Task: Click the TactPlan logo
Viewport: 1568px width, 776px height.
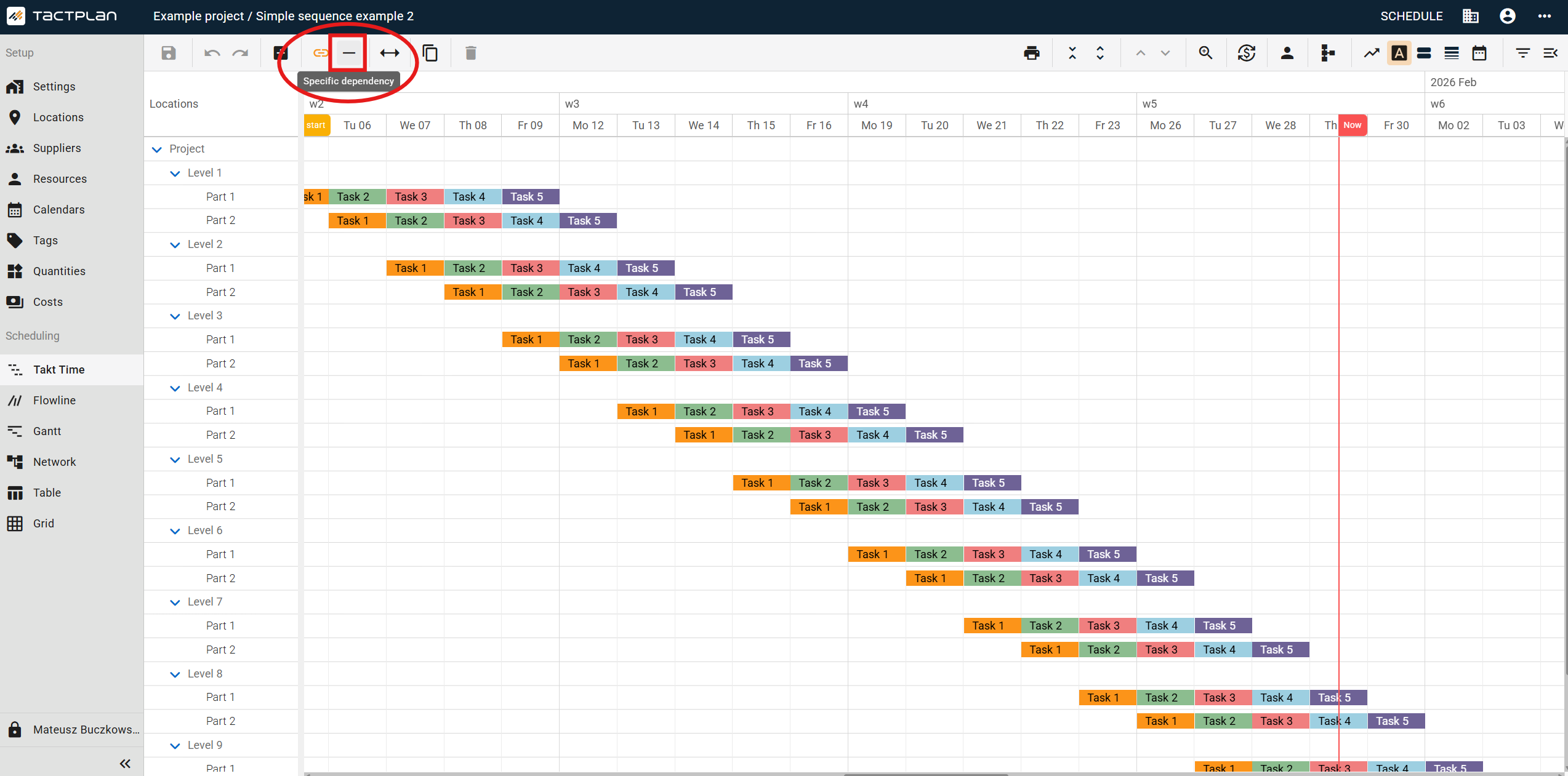Action: (x=62, y=16)
